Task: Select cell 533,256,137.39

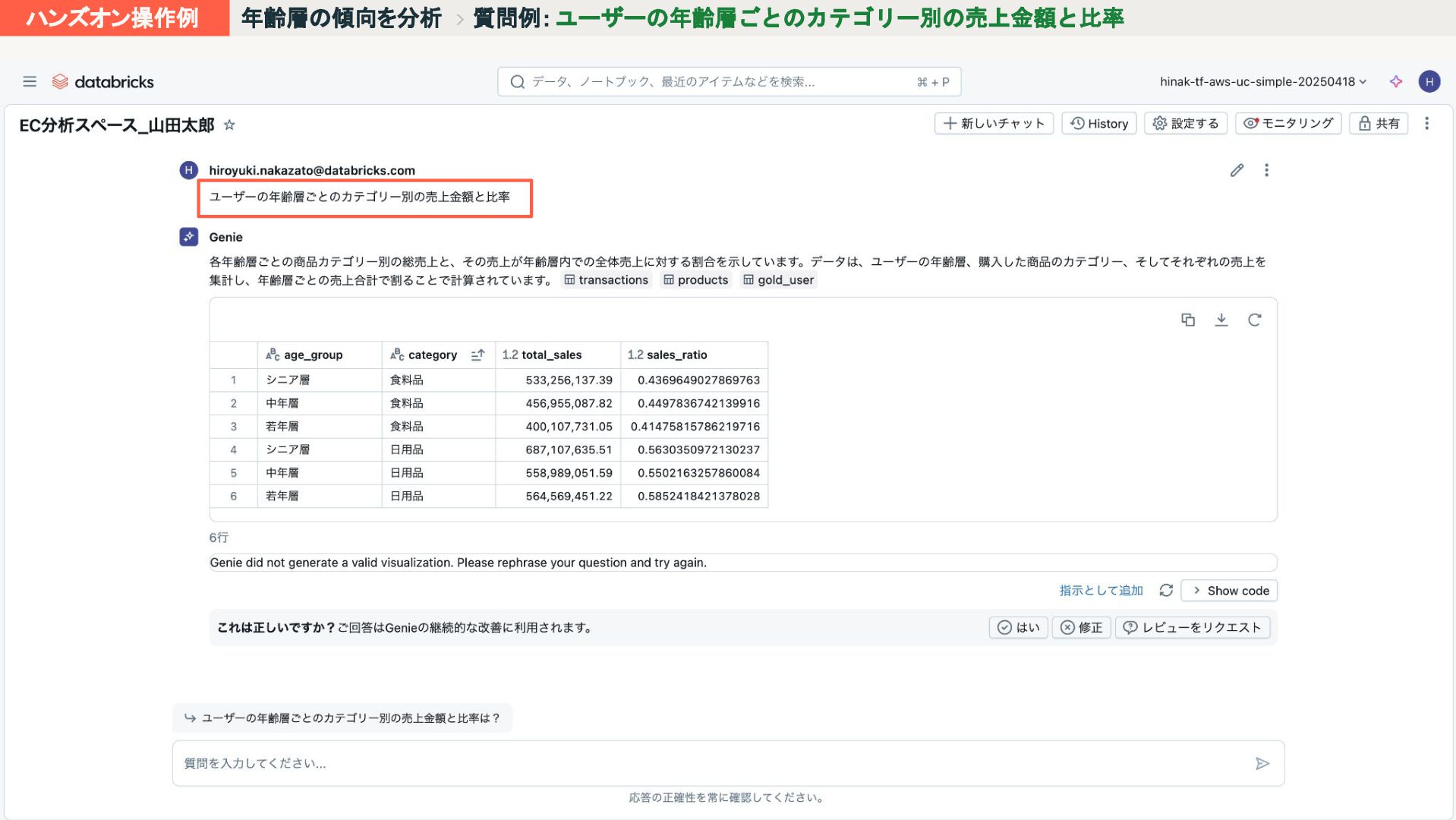Action: click(558, 380)
